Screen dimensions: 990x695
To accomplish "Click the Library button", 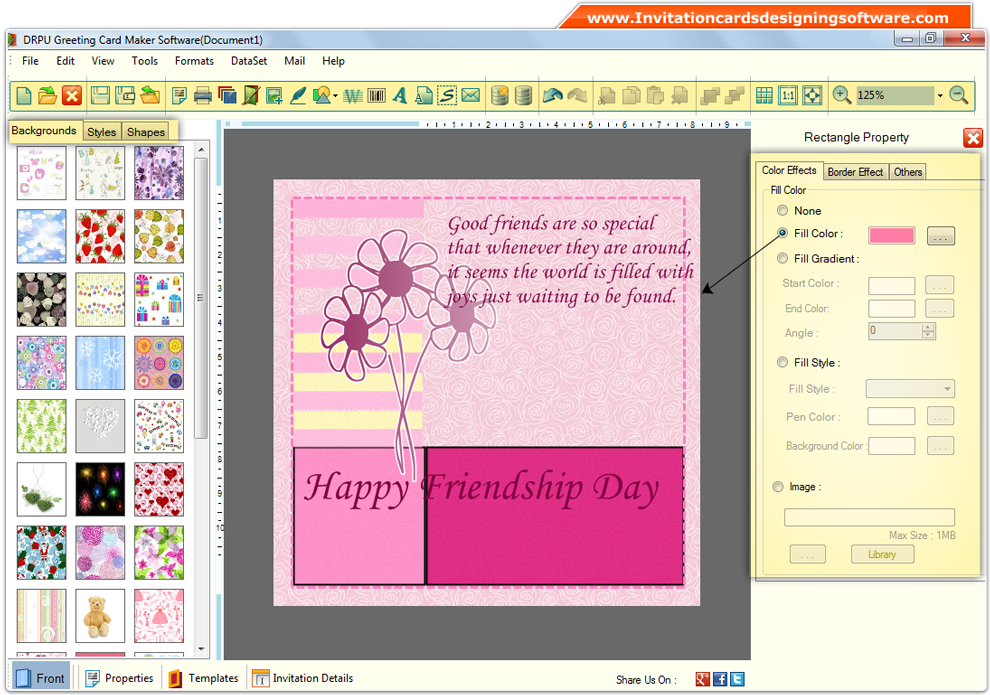I will click(882, 554).
